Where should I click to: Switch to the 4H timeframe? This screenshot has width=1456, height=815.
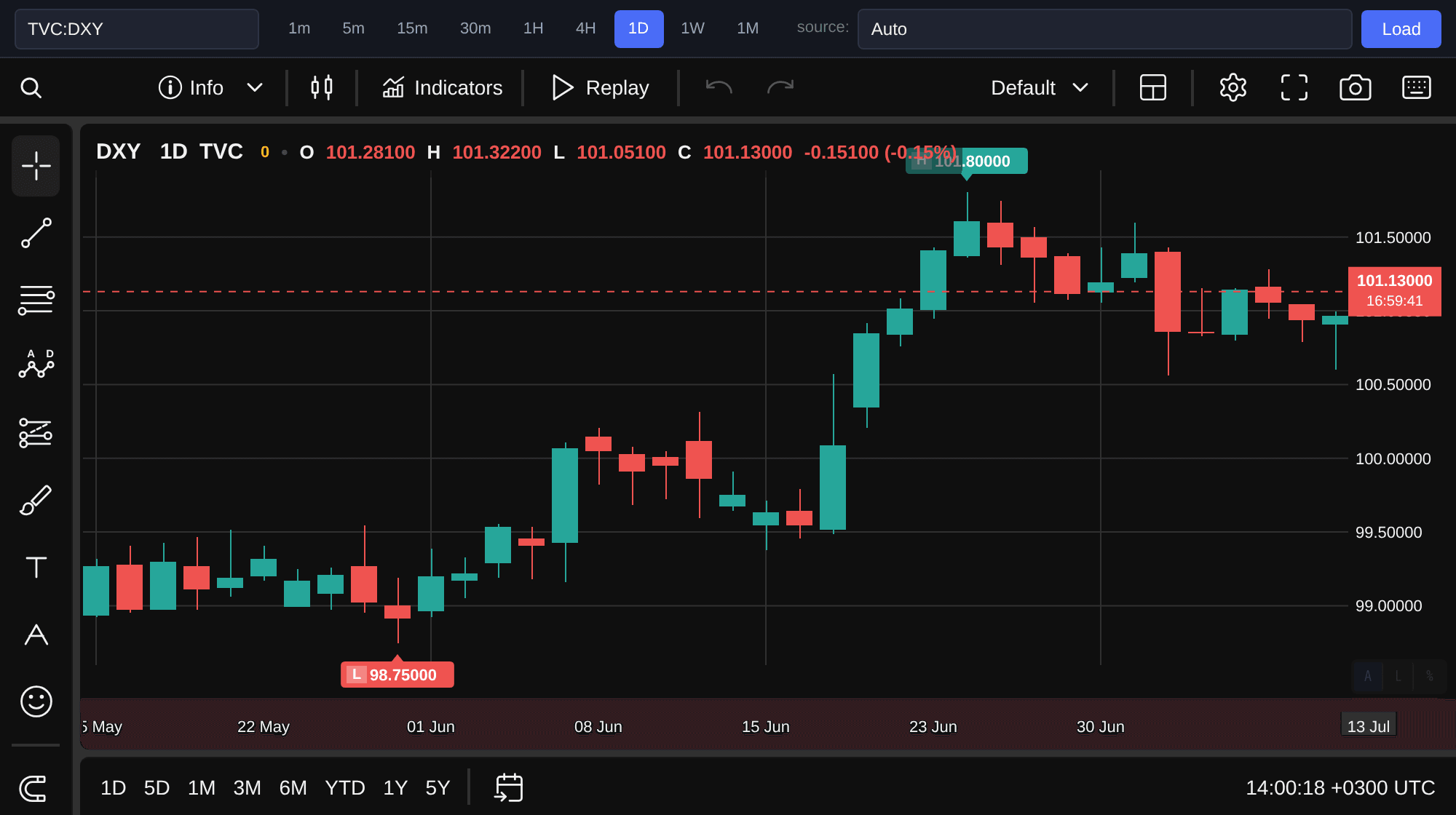point(585,28)
